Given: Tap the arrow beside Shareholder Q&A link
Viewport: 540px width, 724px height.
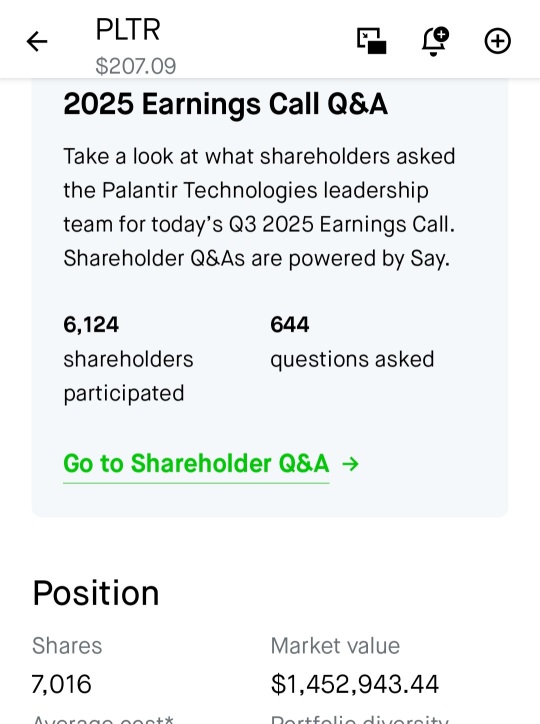Looking at the screenshot, I should (x=351, y=464).
